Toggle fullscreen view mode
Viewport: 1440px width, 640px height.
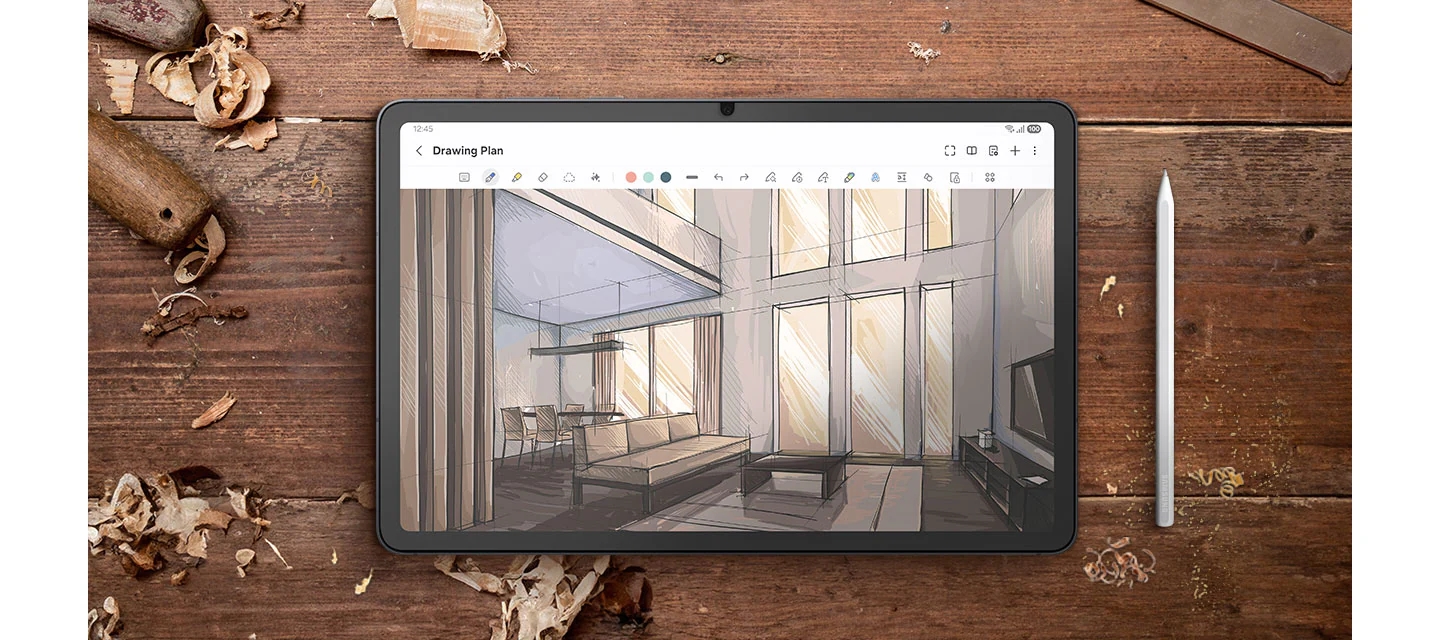pyautogui.click(x=949, y=150)
